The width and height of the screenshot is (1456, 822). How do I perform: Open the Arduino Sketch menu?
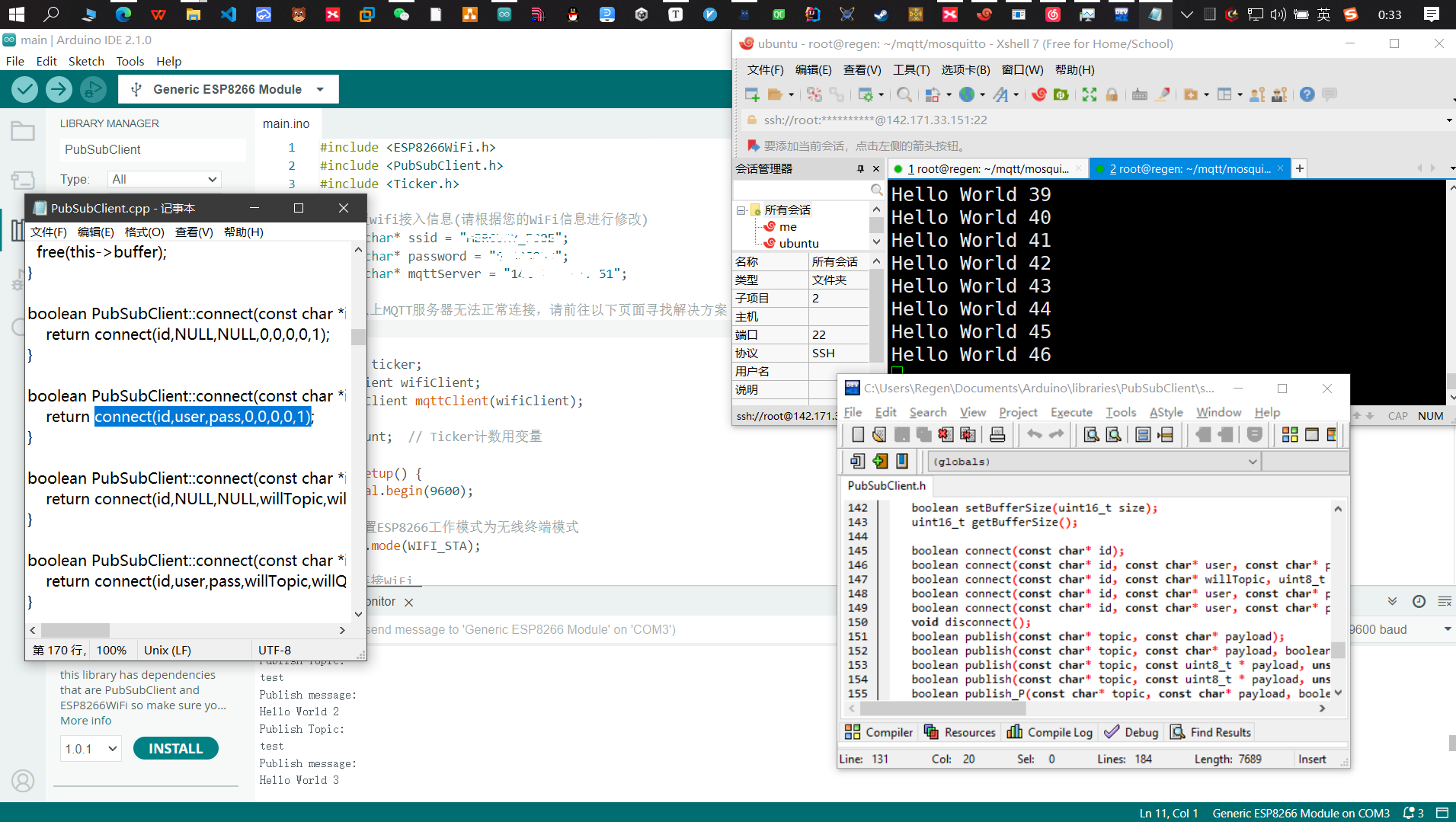[x=86, y=62]
